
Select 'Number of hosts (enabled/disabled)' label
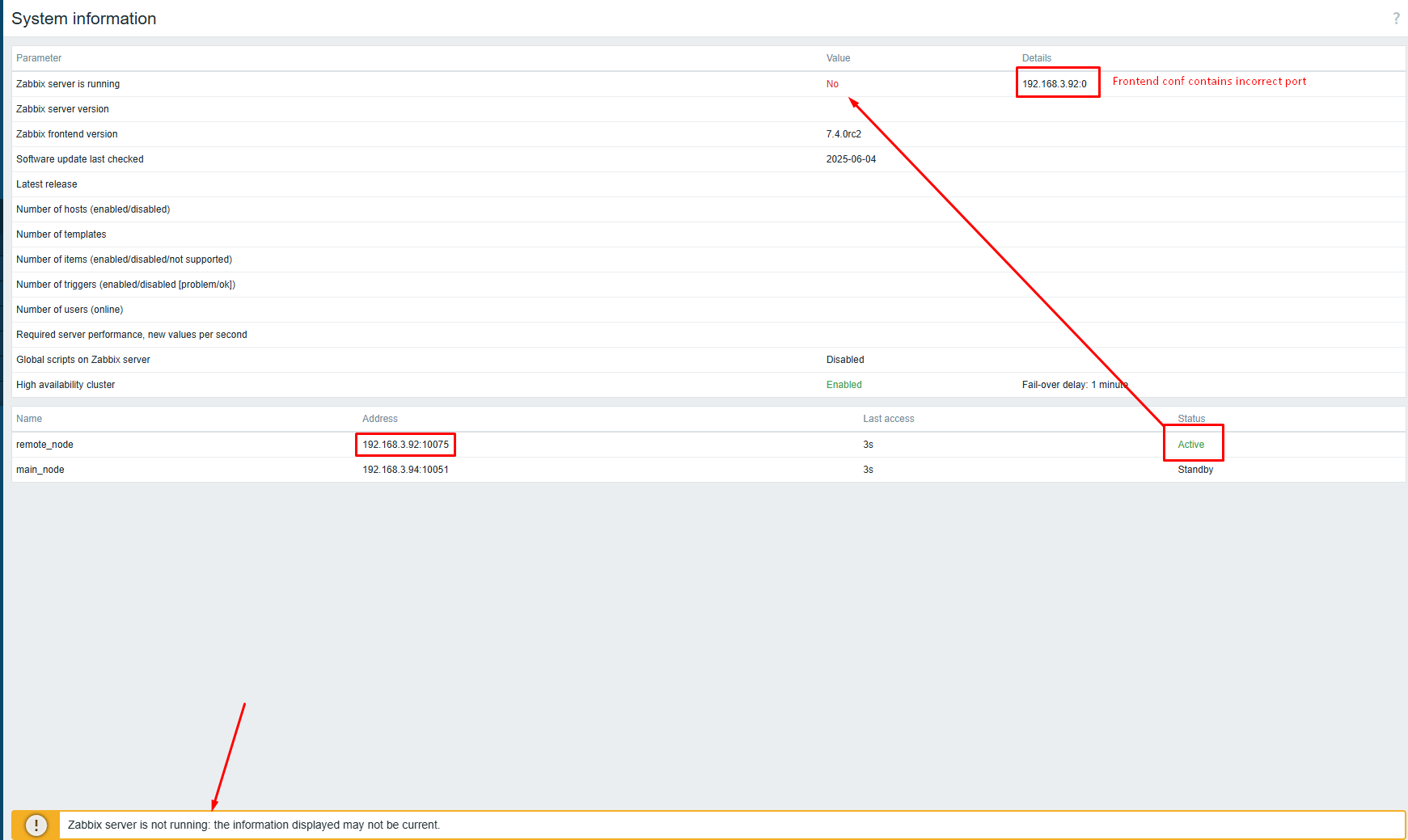[x=93, y=209]
